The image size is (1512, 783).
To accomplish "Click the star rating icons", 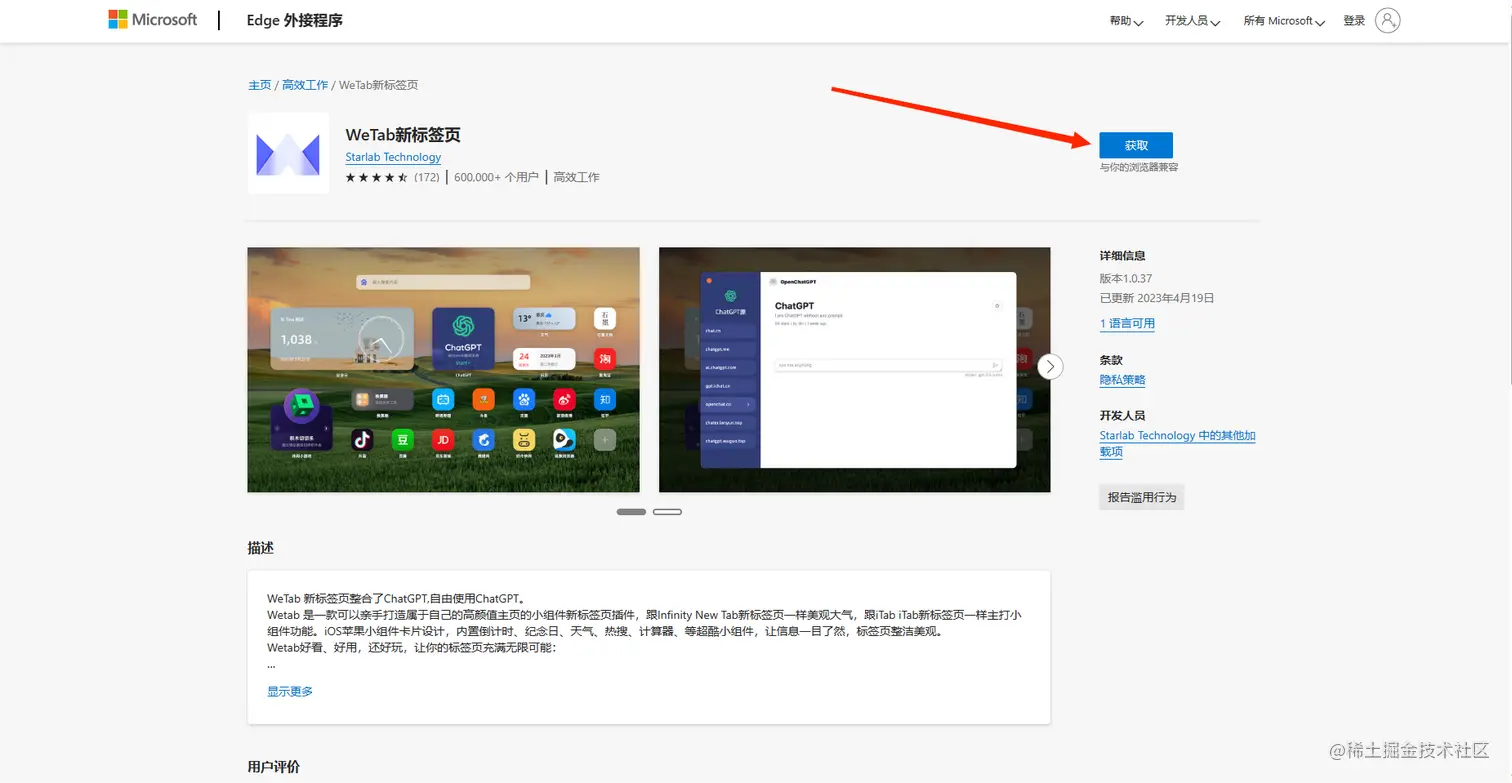I will pos(376,177).
